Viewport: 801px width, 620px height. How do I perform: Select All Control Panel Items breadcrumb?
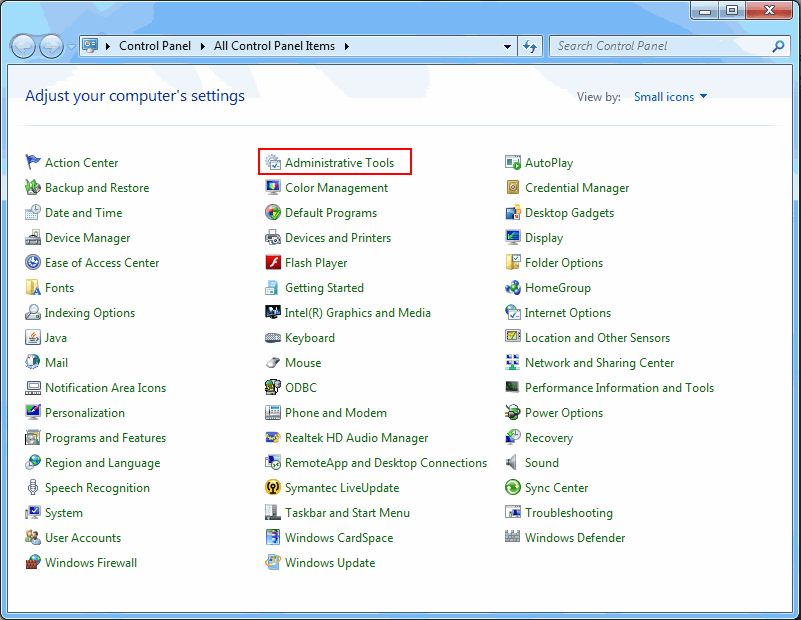click(274, 46)
